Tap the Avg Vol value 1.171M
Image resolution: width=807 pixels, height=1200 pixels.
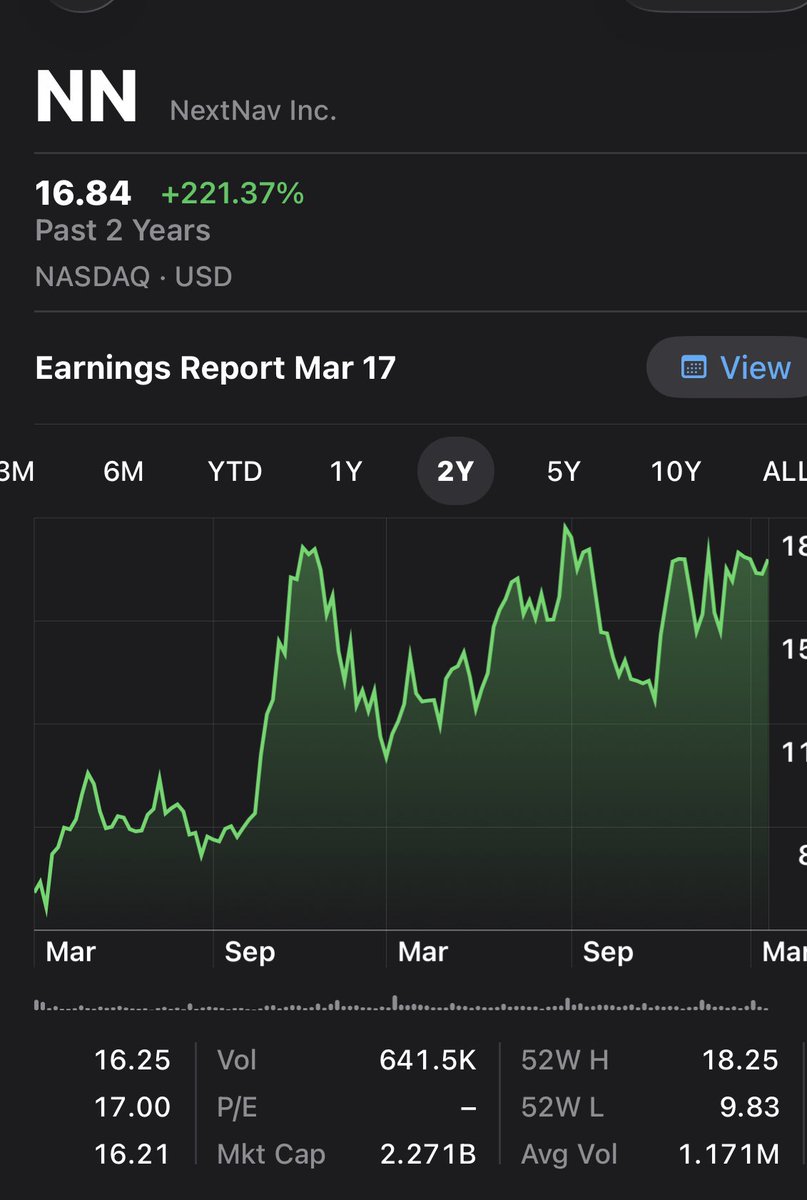point(728,1154)
